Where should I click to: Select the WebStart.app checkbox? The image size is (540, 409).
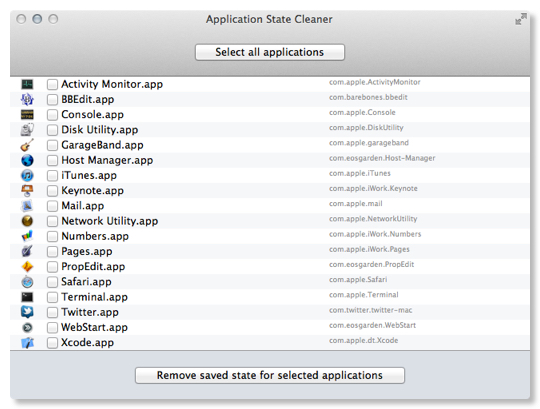[52, 327]
